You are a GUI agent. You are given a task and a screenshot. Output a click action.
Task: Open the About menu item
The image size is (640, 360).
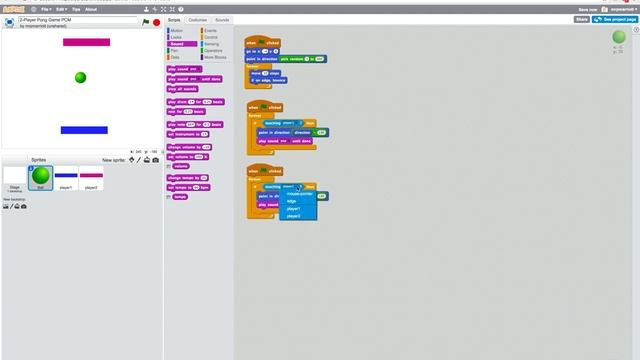[x=91, y=9]
